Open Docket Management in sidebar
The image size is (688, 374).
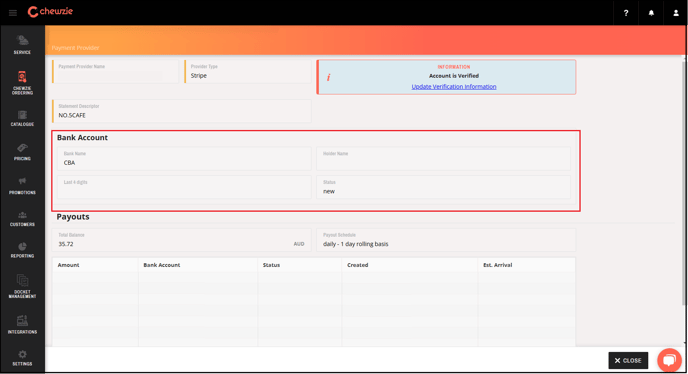pyautogui.click(x=22, y=286)
